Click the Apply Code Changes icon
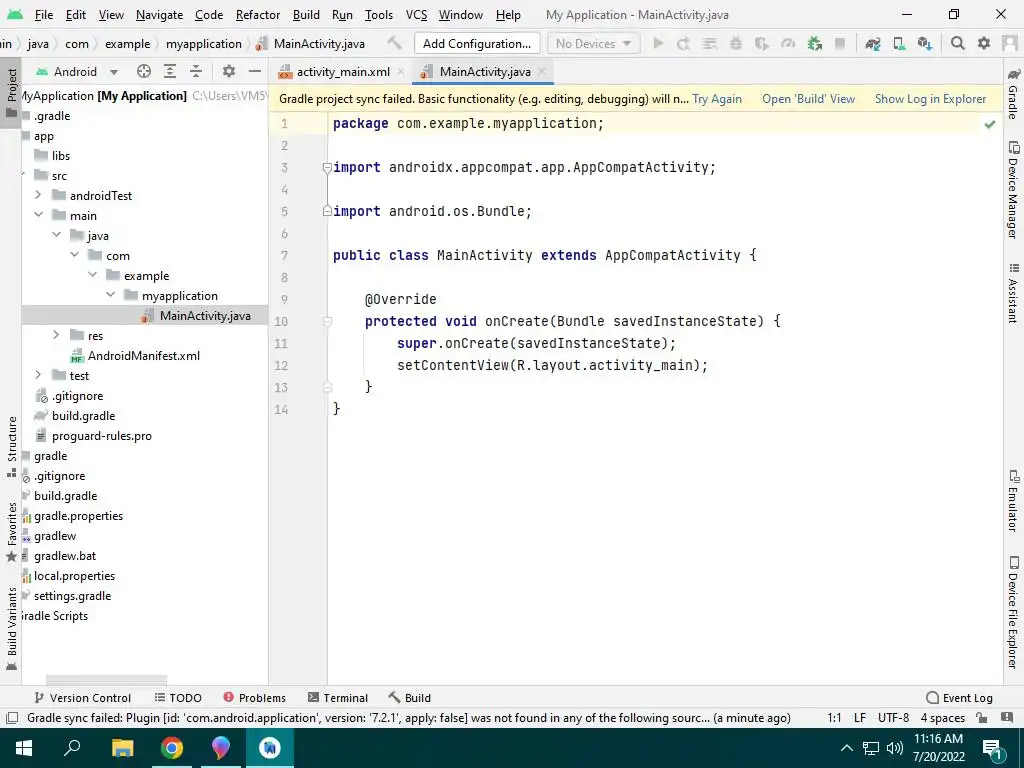The image size is (1024, 768). pyautogui.click(x=709, y=43)
